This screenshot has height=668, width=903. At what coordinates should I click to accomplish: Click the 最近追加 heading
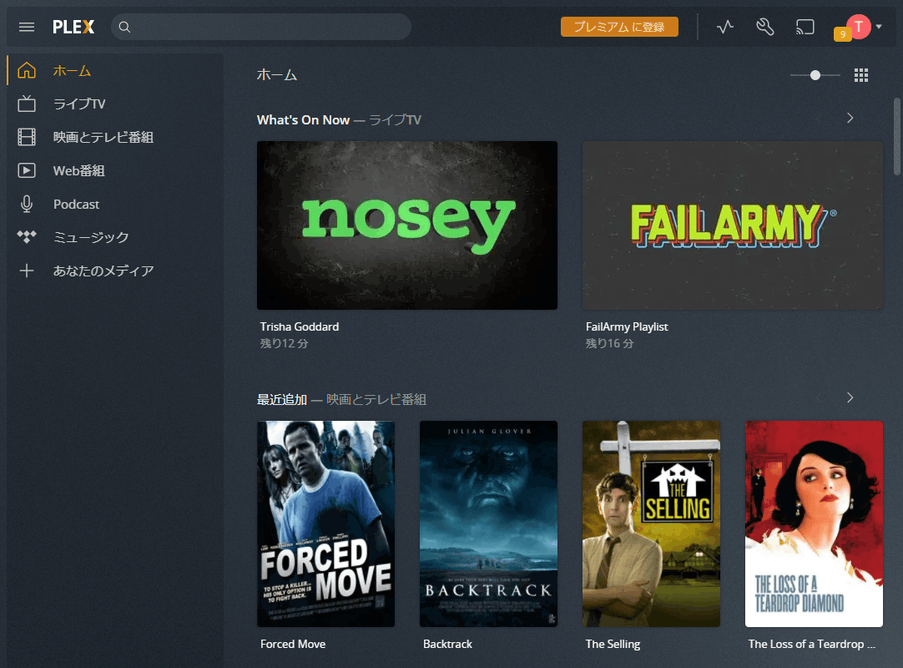pyautogui.click(x=282, y=399)
